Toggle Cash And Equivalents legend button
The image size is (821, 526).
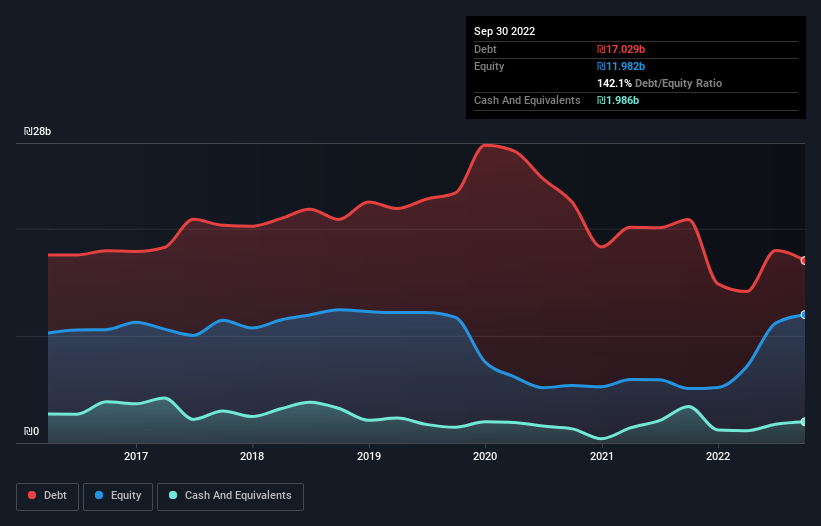pos(230,496)
